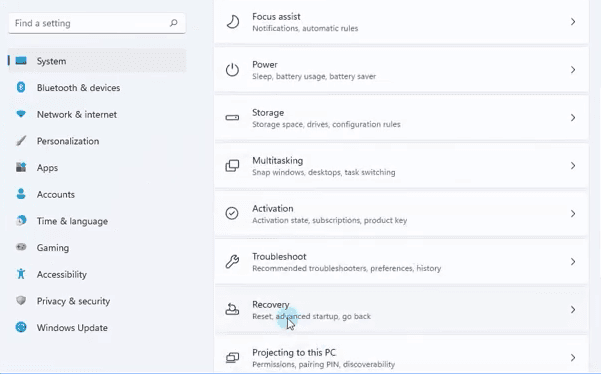Open Bluetooth & devices settings

point(97,87)
